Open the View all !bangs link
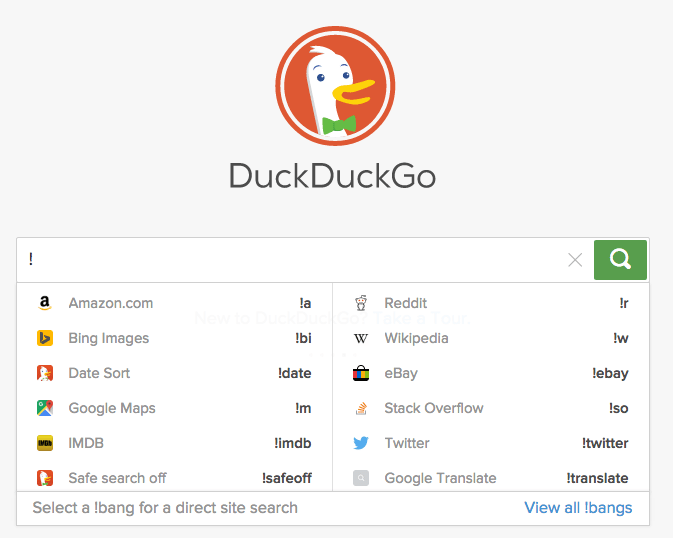 (578, 508)
